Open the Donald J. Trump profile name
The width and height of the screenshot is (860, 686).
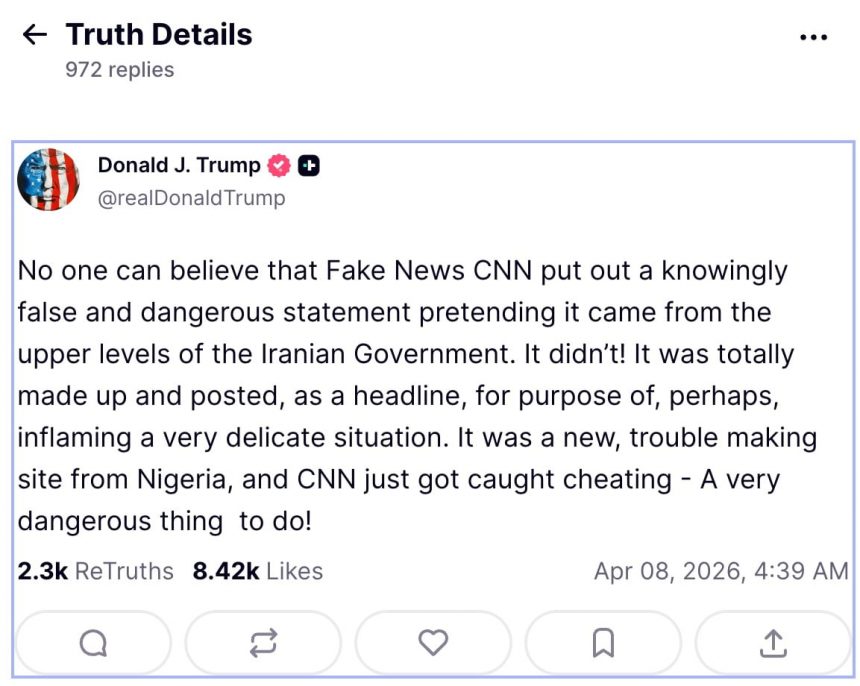(179, 166)
